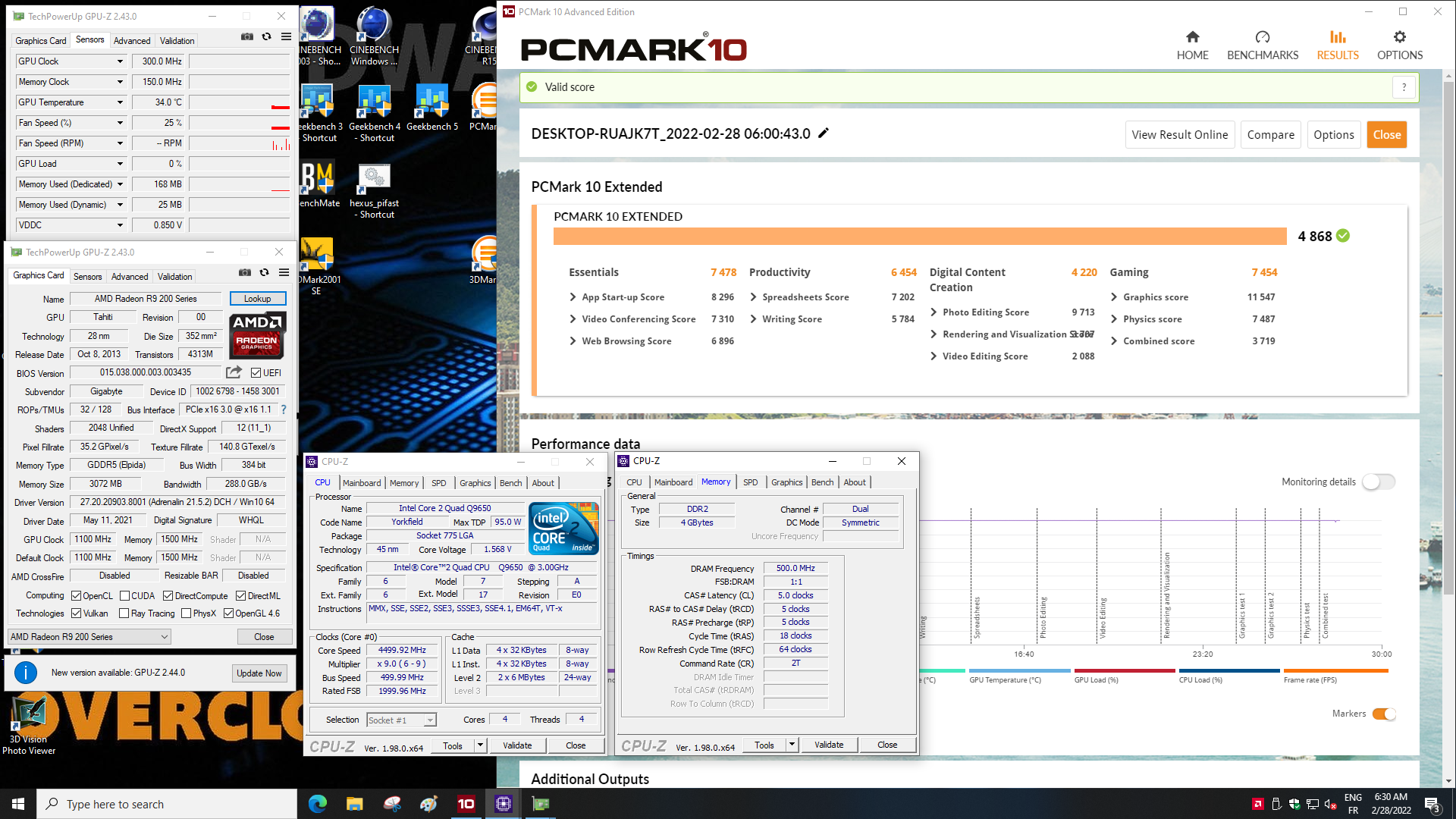Image resolution: width=1456 pixels, height=819 pixels.
Task: Open the BENCHMARKS section in PCMark
Action: tap(1263, 45)
